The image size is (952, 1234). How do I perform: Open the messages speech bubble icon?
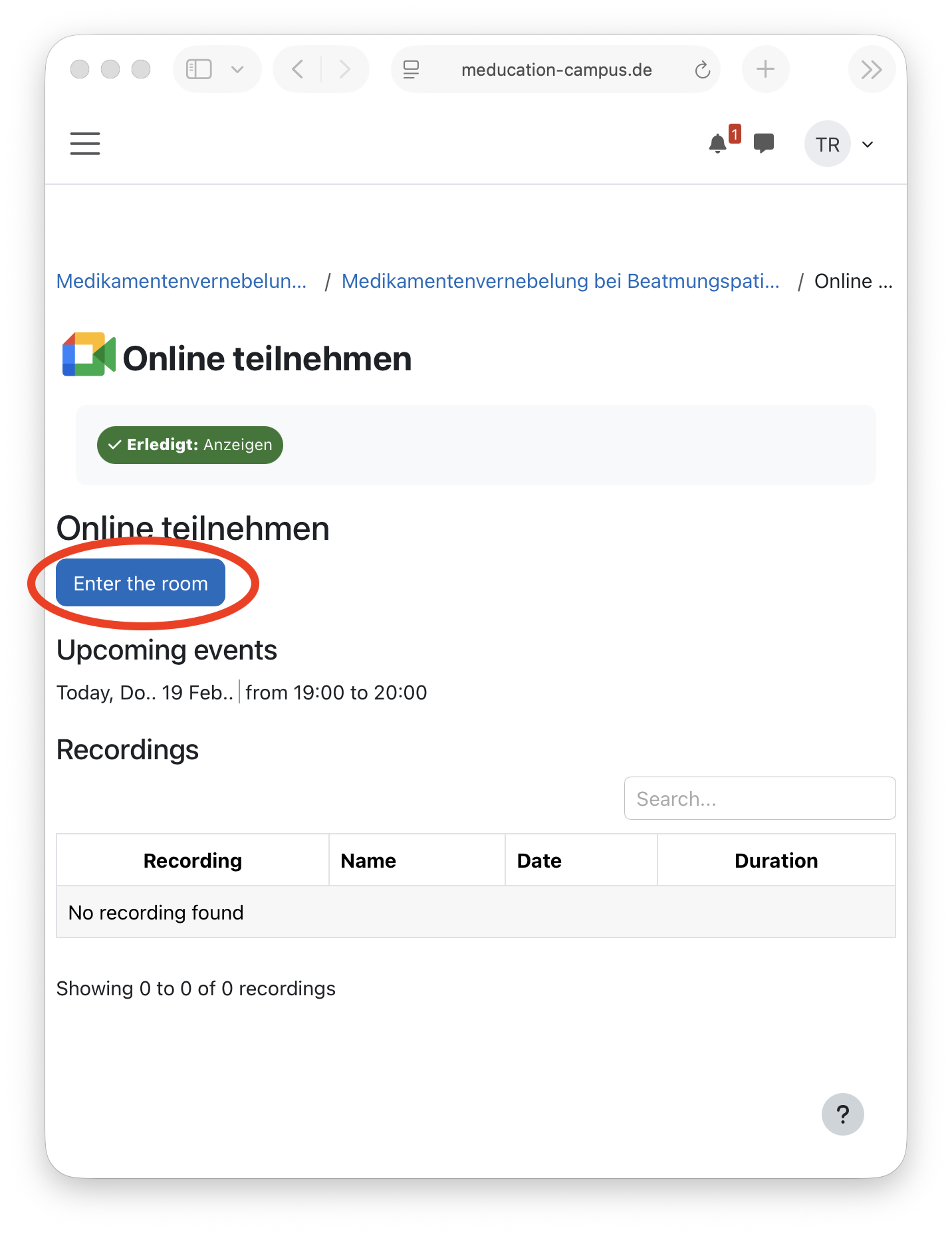tap(764, 144)
